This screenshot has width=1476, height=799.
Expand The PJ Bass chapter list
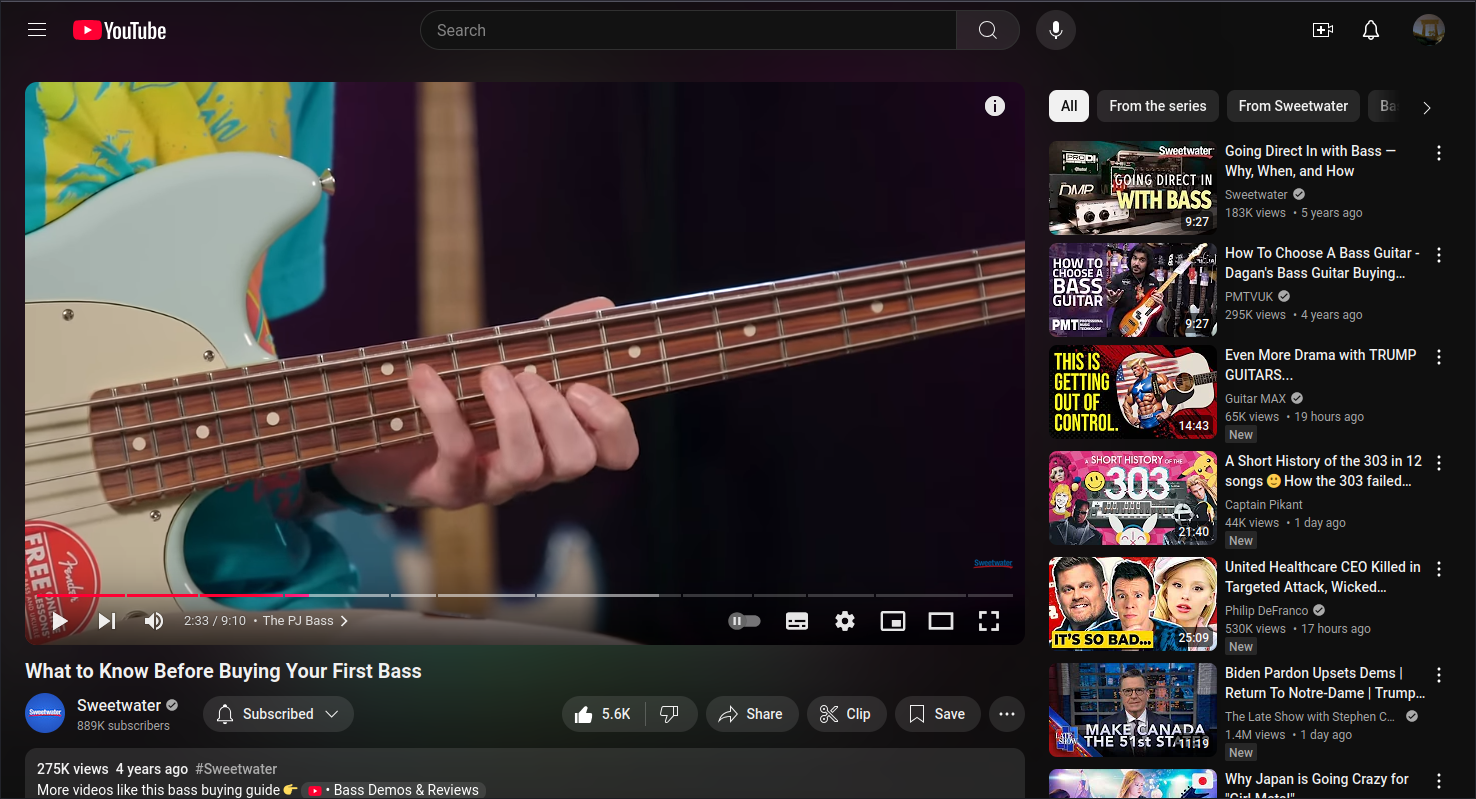pyautogui.click(x=305, y=621)
